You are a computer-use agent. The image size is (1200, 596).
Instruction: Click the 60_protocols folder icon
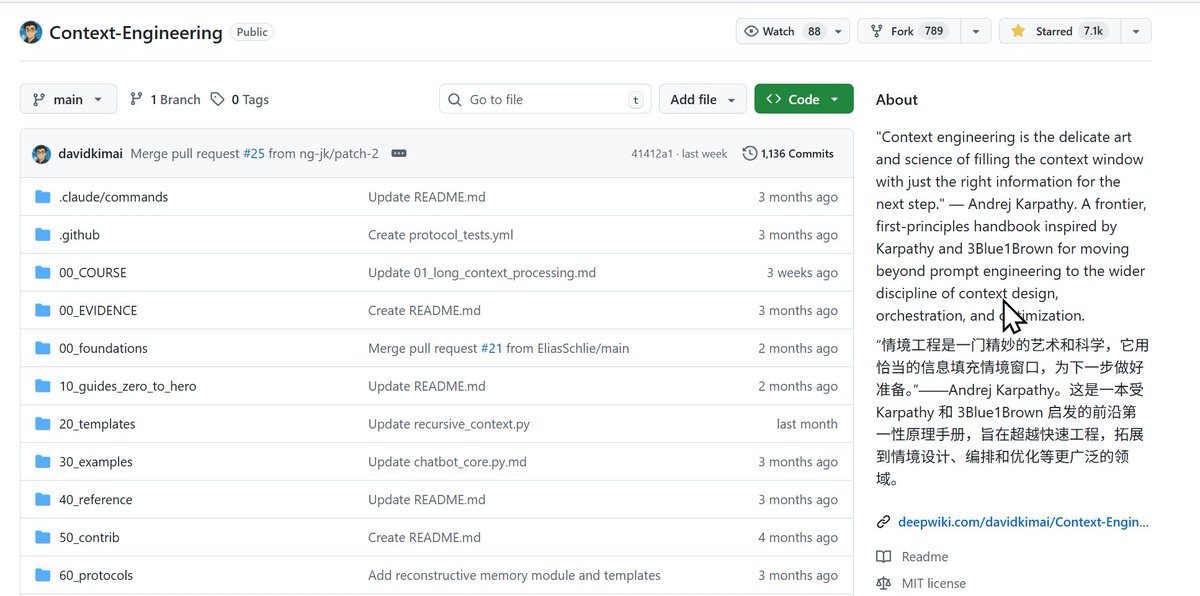click(43, 575)
